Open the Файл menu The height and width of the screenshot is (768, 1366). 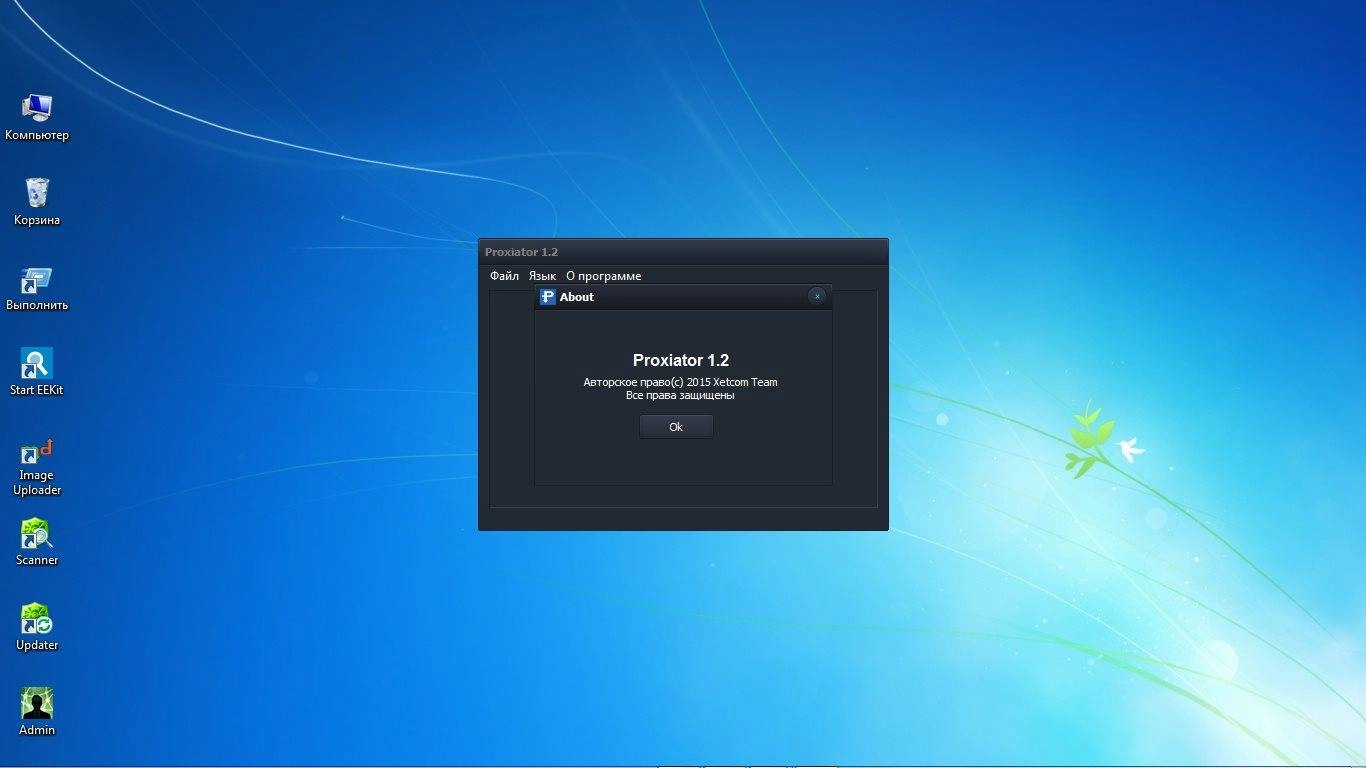point(504,276)
